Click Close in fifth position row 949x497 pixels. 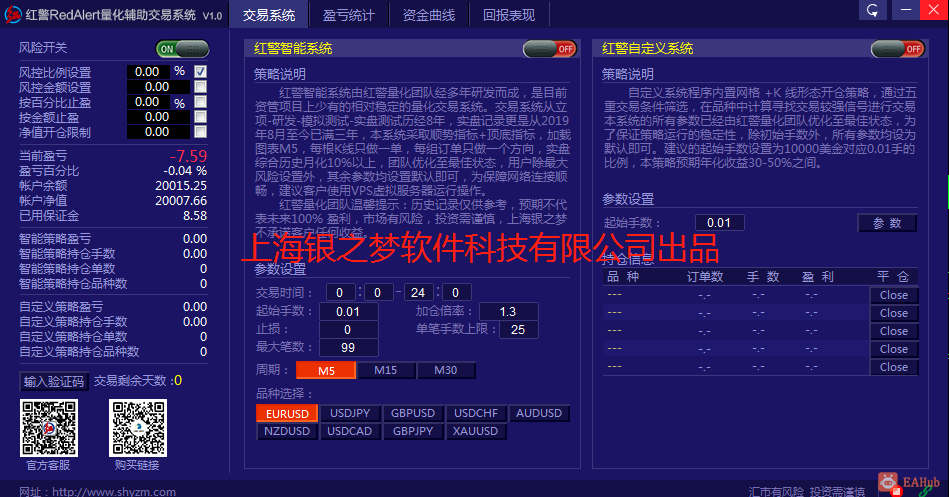[894, 367]
